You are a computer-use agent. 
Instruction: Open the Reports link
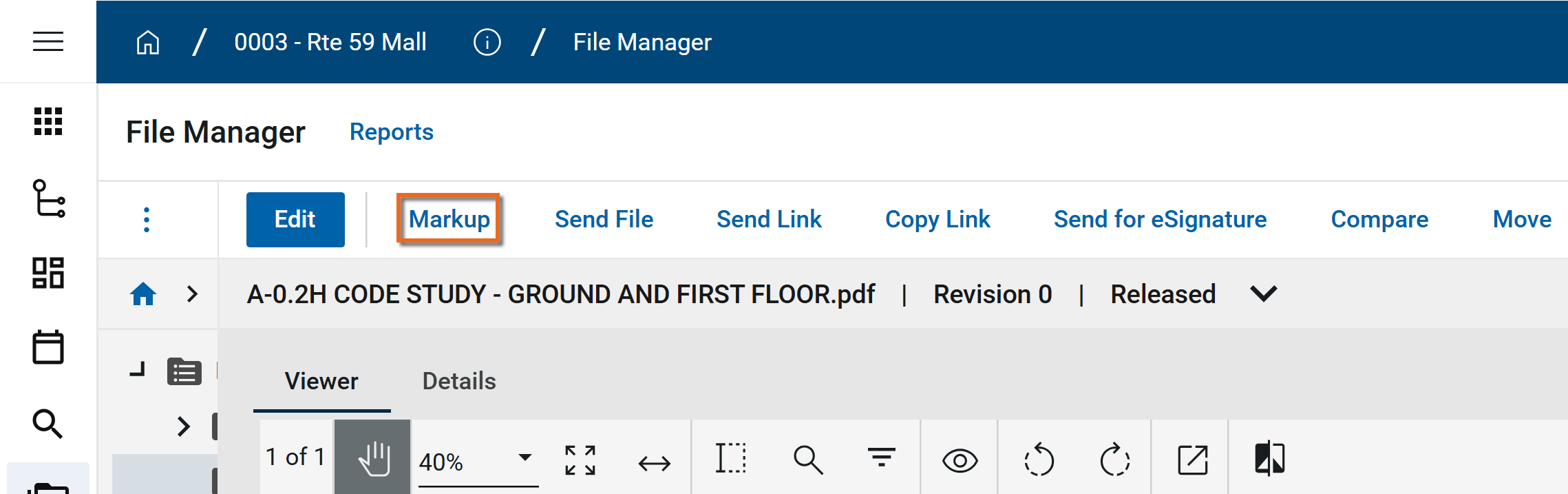[392, 132]
